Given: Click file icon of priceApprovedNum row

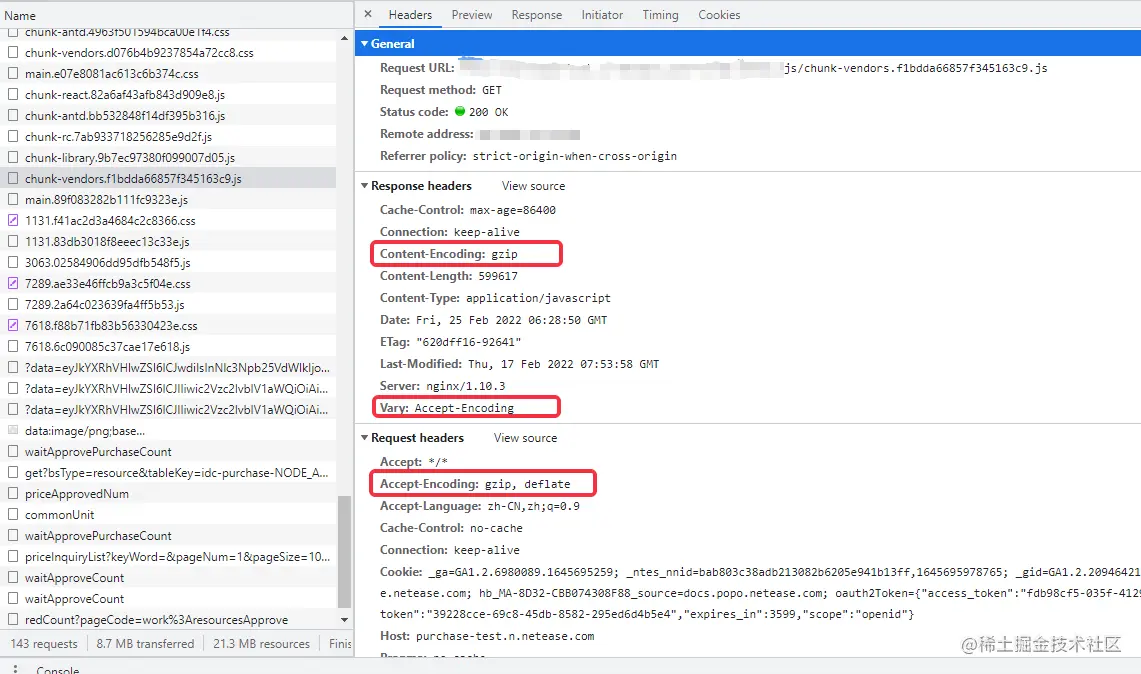Looking at the screenshot, I should point(13,493).
